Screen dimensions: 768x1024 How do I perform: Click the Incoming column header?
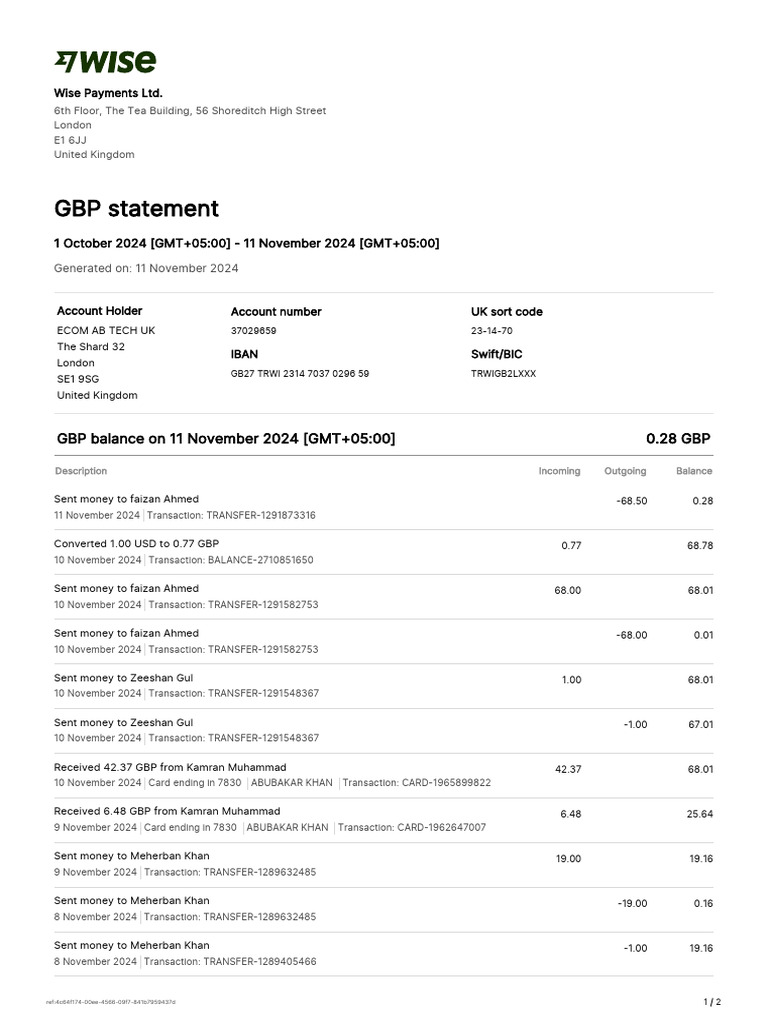click(x=559, y=471)
